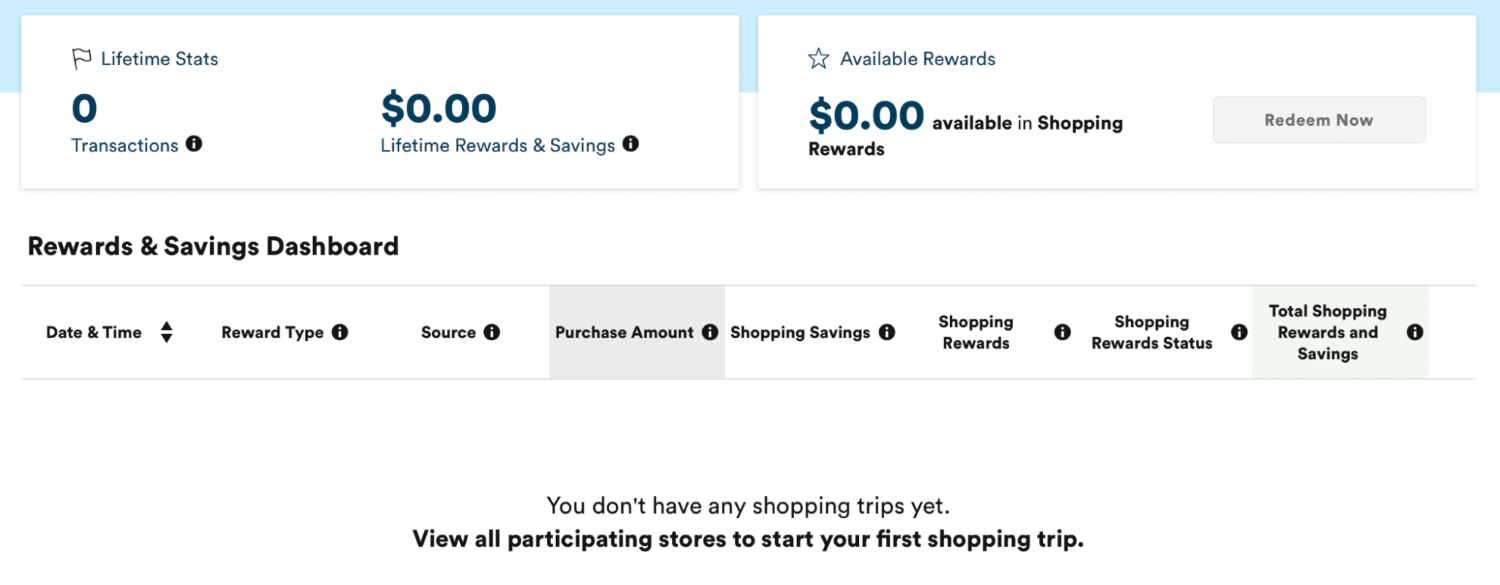Image resolution: width=1500 pixels, height=585 pixels.
Task: Click the Shopping Savings info icon
Action: pyautogui.click(x=887, y=331)
